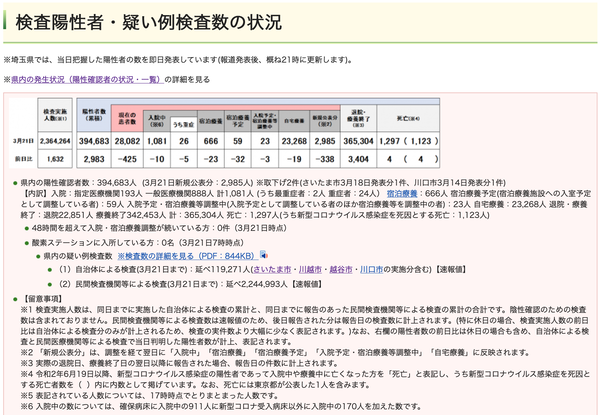Select the 28,082 table cell

(x=127, y=141)
